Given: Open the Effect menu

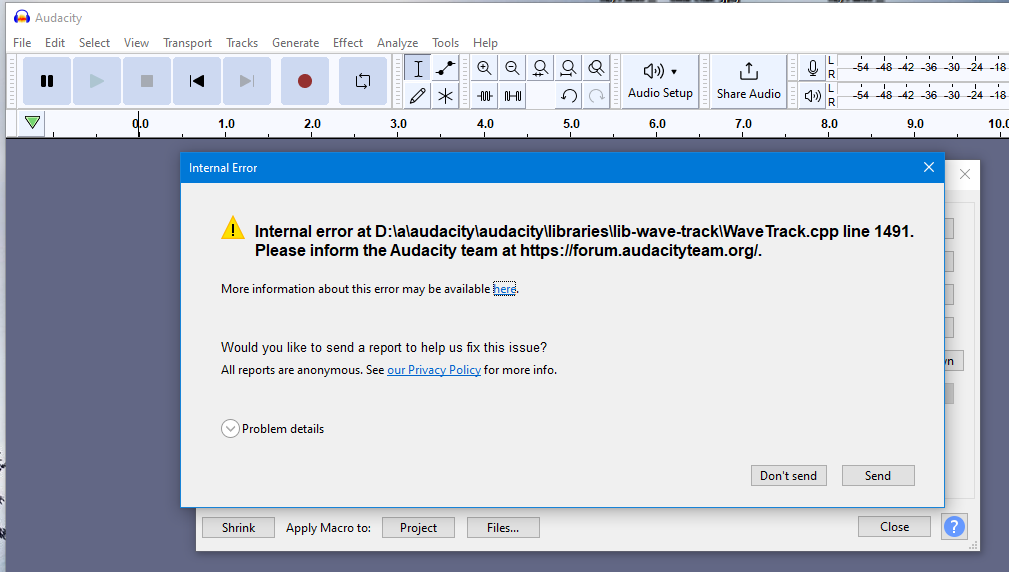Looking at the screenshot, I should pos(347,42).
